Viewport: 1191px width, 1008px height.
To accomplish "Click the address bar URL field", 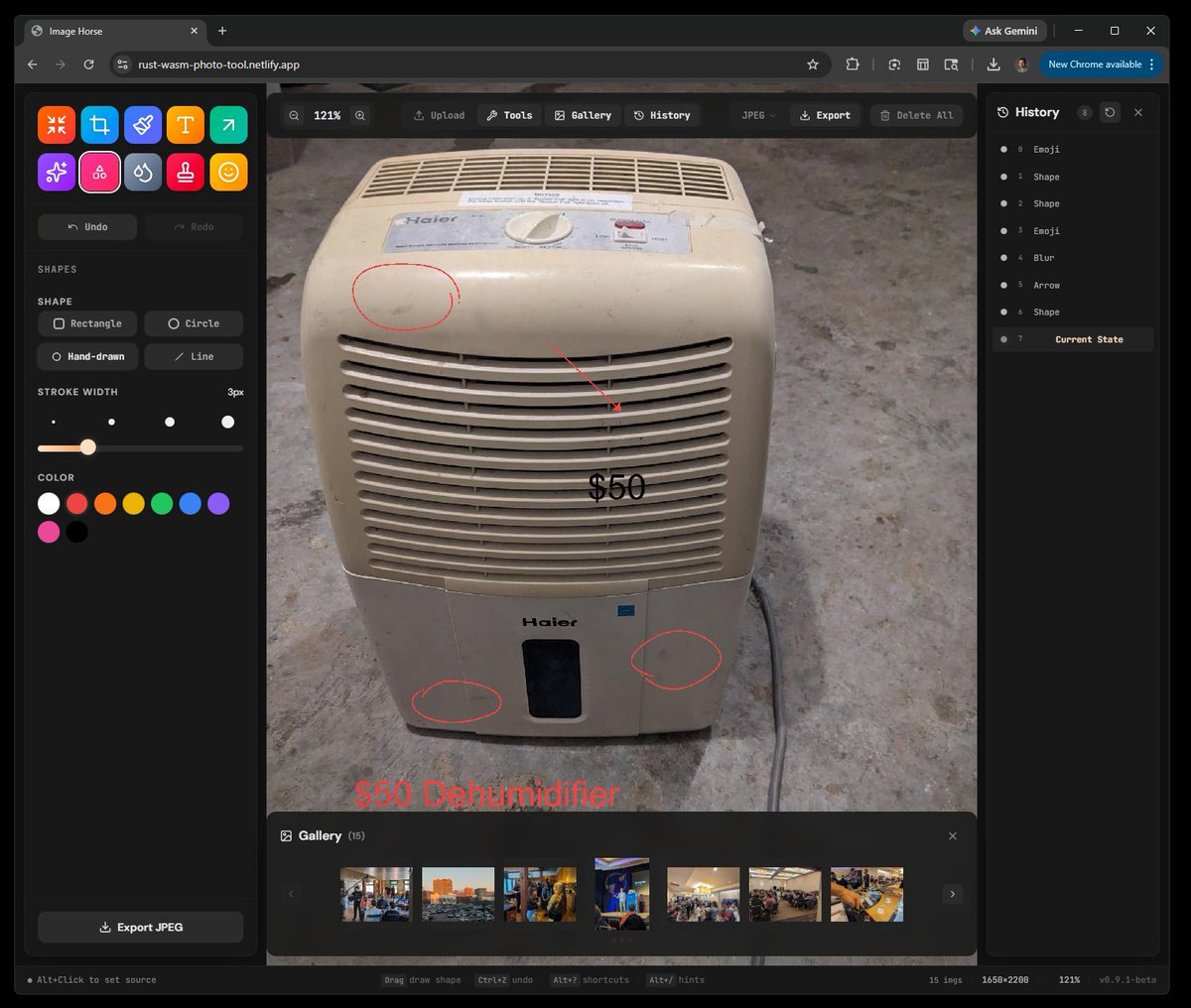I will (466, 64).
